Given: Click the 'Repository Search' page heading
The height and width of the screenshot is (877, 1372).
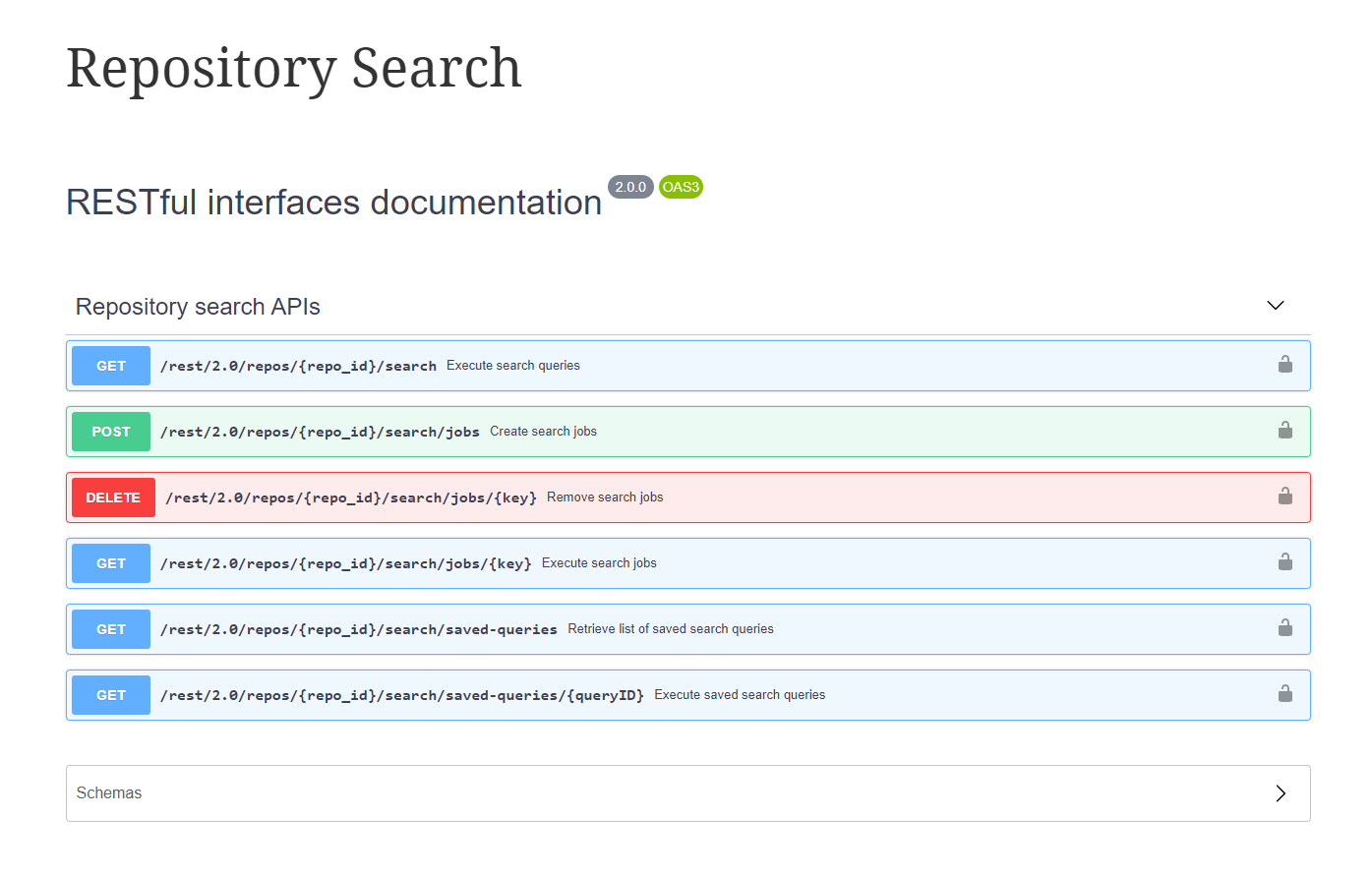Looking at the screenshot, I should pyautogui.click(x=294, y=69).
